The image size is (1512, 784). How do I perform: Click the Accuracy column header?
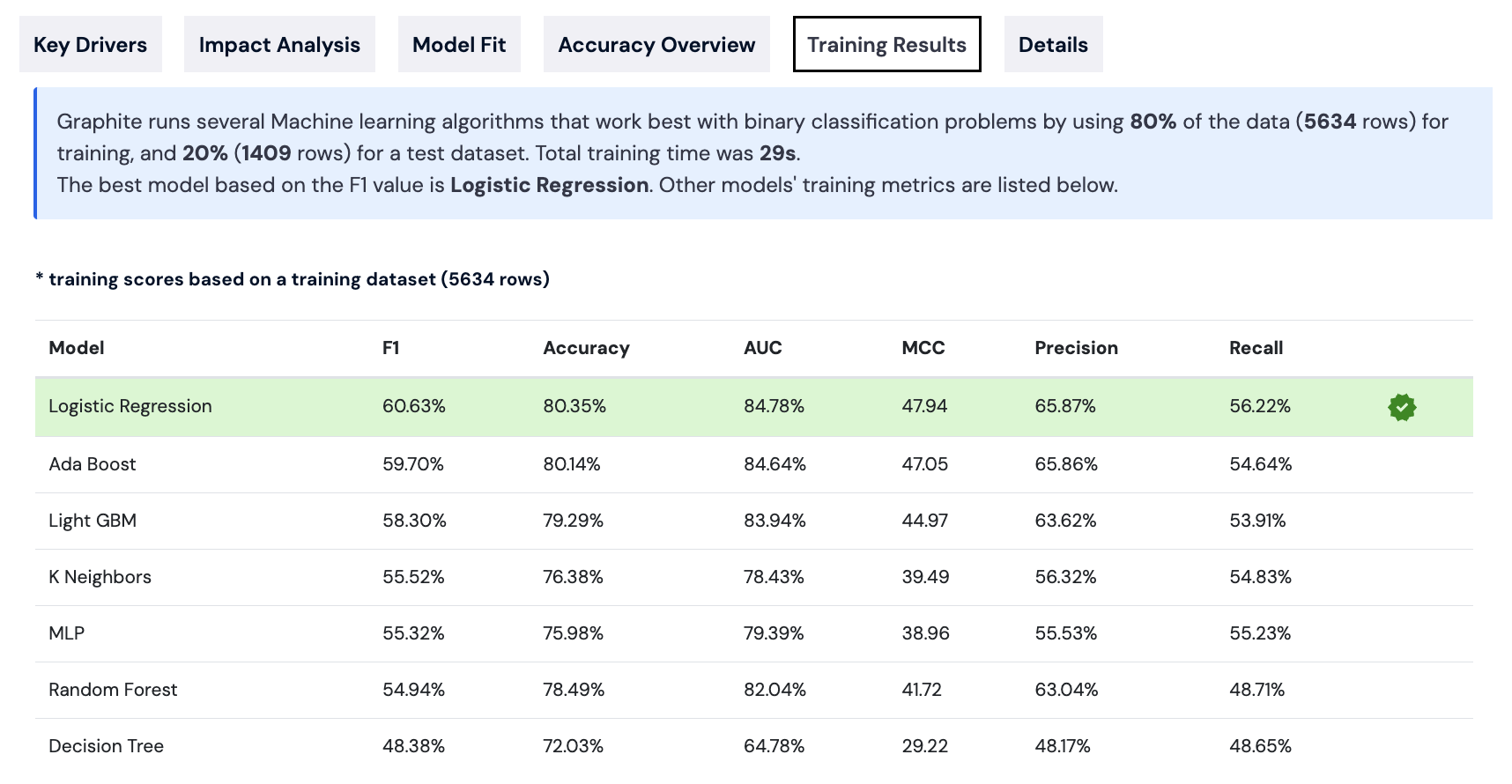point(586,348)
